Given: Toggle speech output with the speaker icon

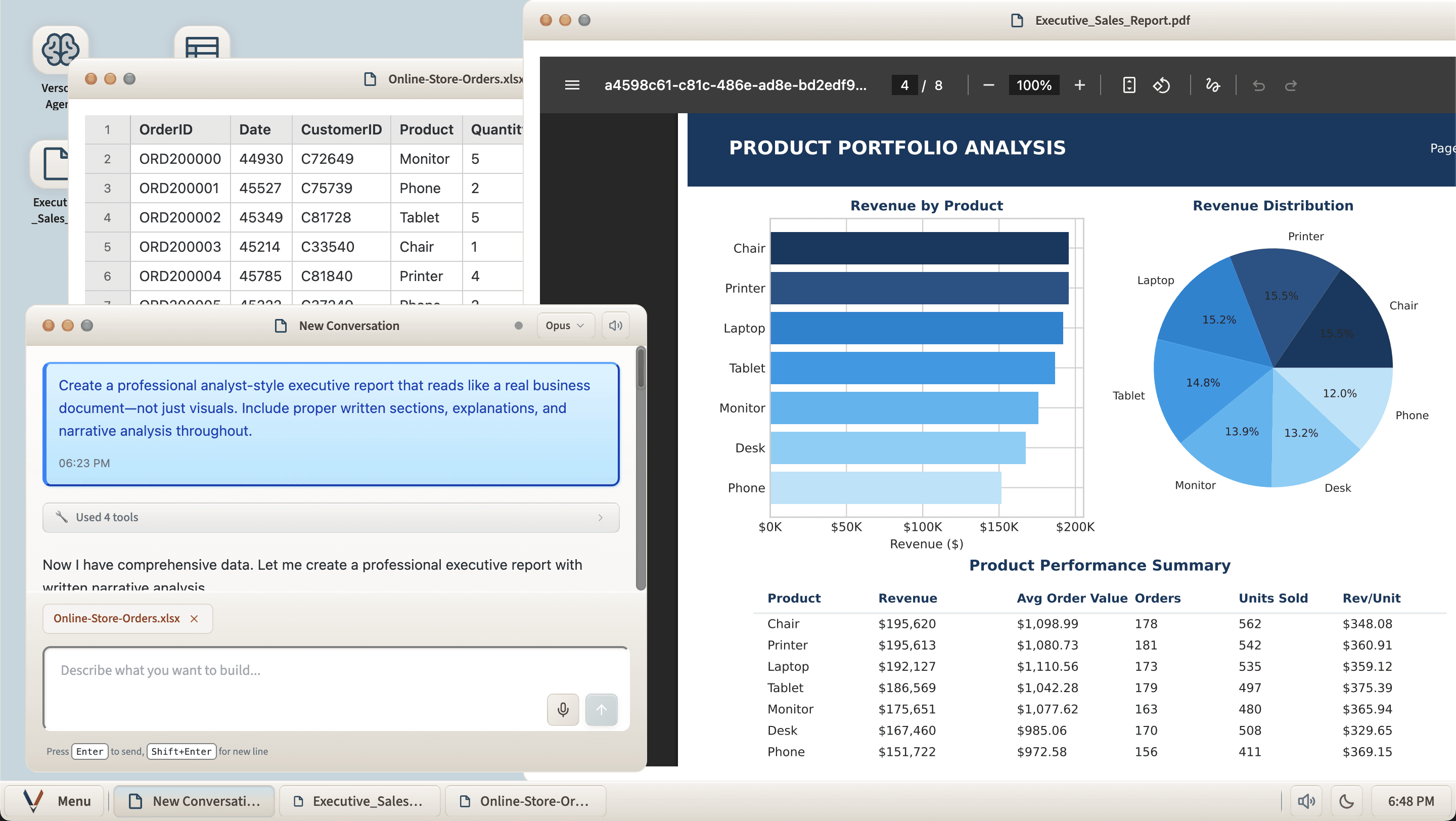Looking at the screenshot, I should [x=615, y=325].
